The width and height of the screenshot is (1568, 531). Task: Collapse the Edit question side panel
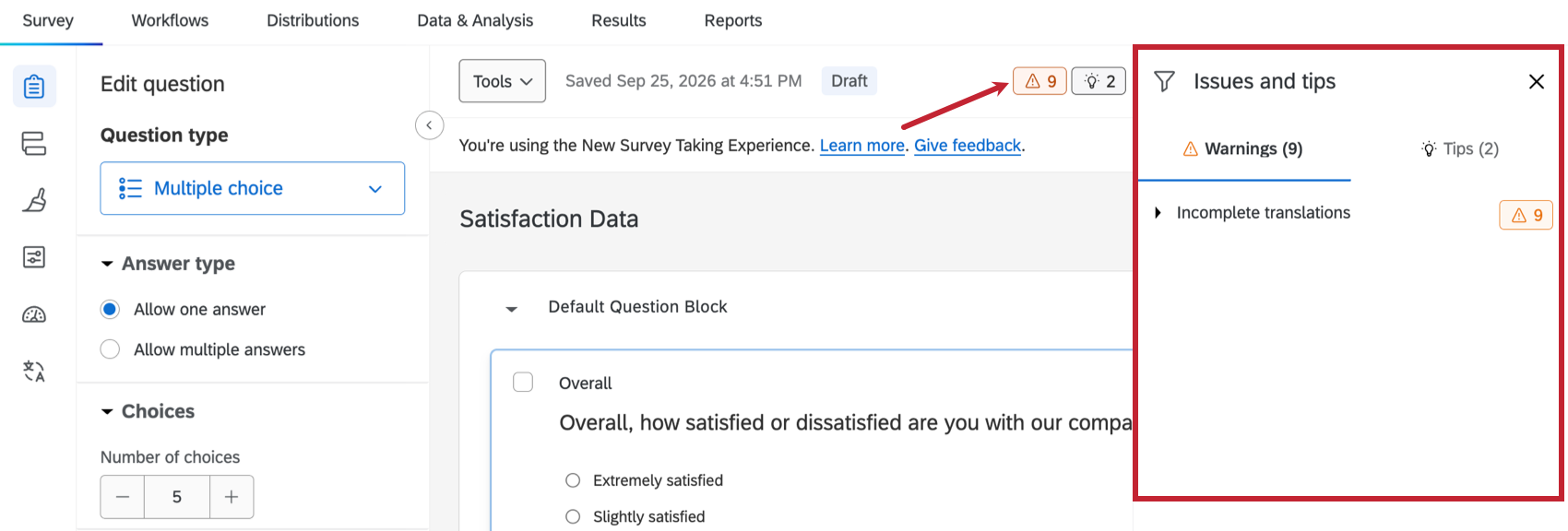point(430,125)
